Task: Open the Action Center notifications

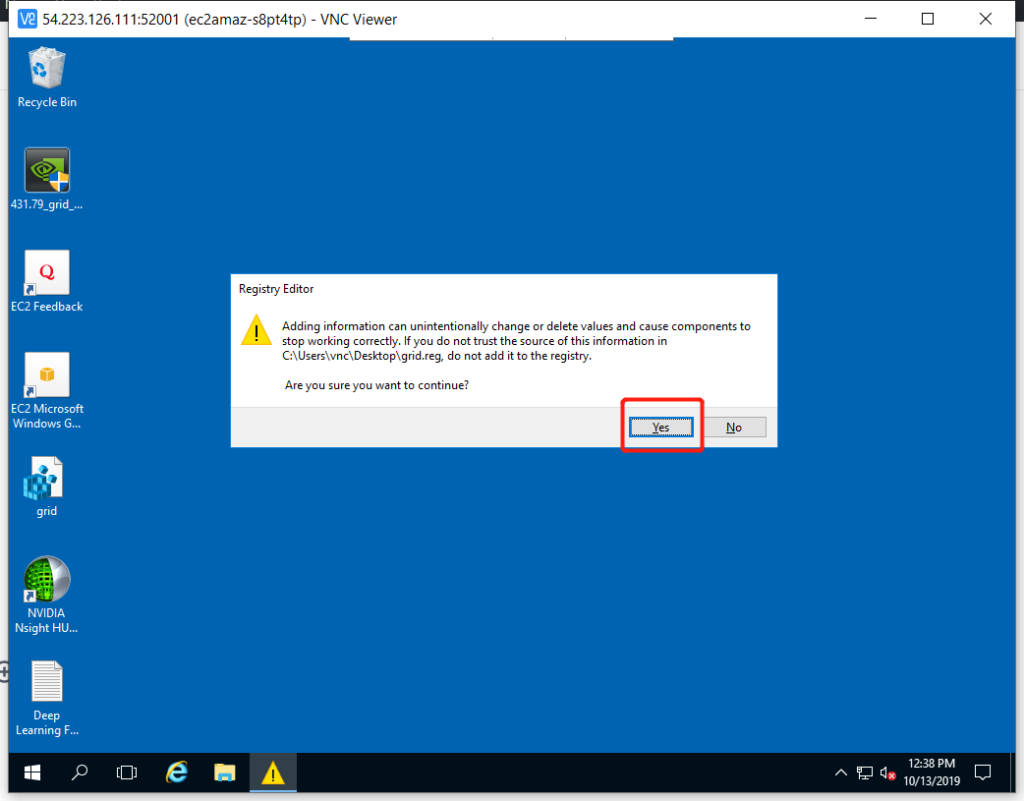Action: tap(982, 772)
